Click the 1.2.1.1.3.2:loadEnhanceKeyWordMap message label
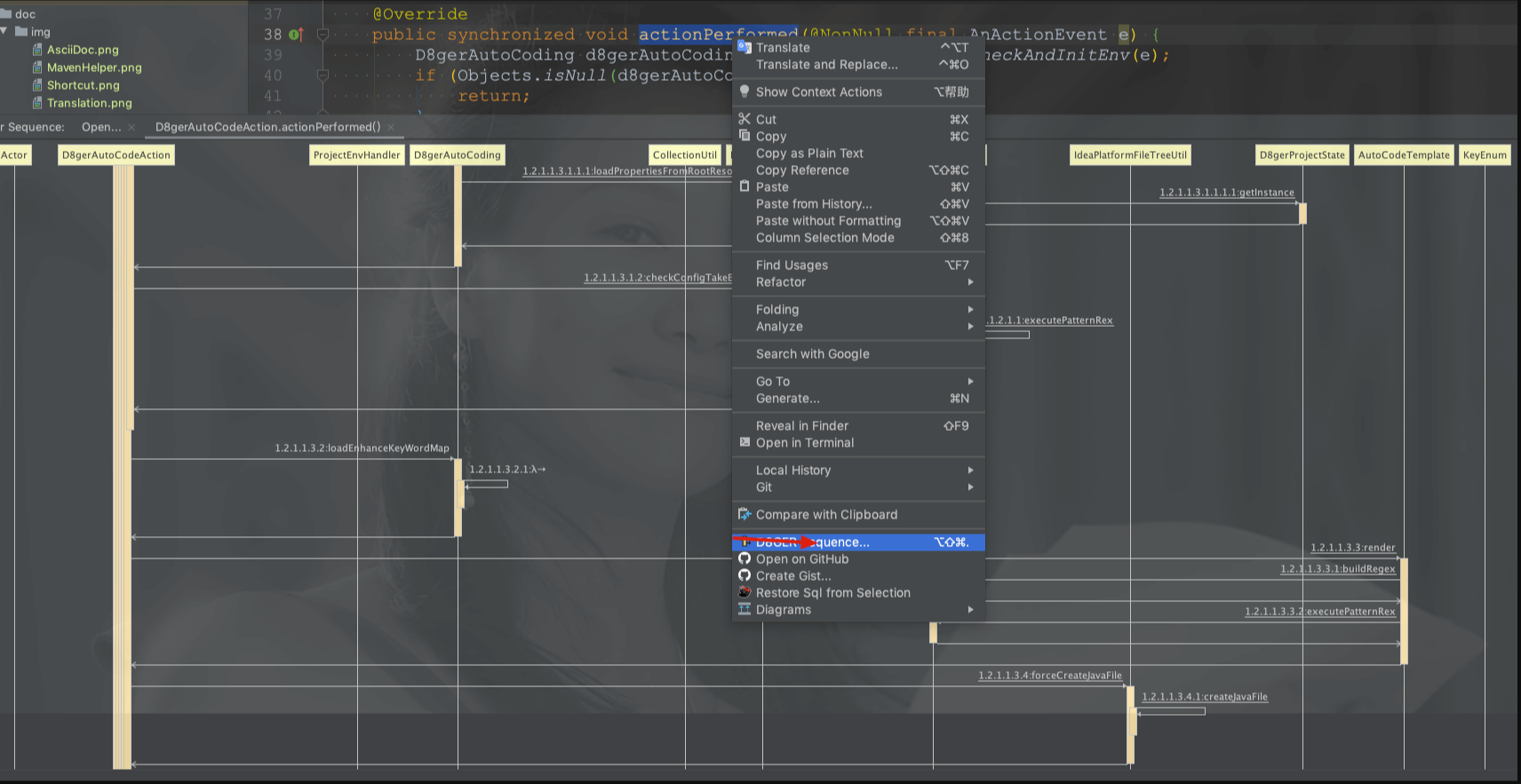 pyautogui.click(x=362, y=448)
